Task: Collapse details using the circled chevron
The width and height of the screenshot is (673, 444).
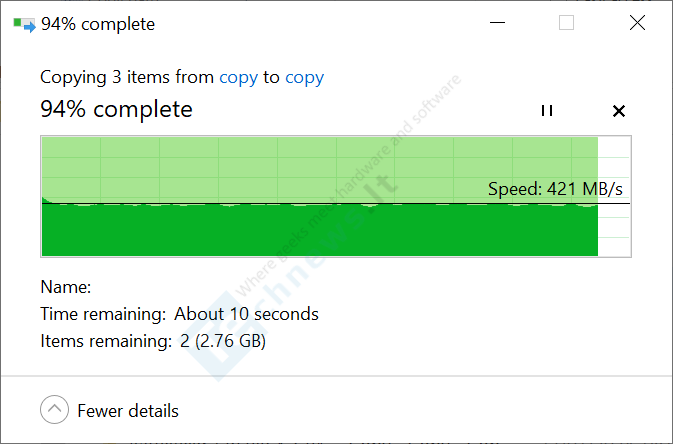Action: tap(55, 410)
